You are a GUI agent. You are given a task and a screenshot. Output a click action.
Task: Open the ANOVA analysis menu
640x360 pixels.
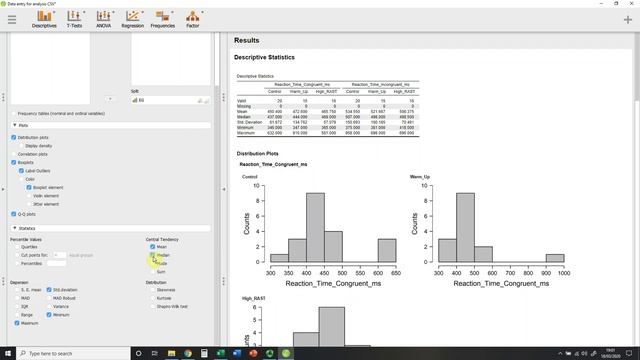pyautogui.click(x=103, y=19)
